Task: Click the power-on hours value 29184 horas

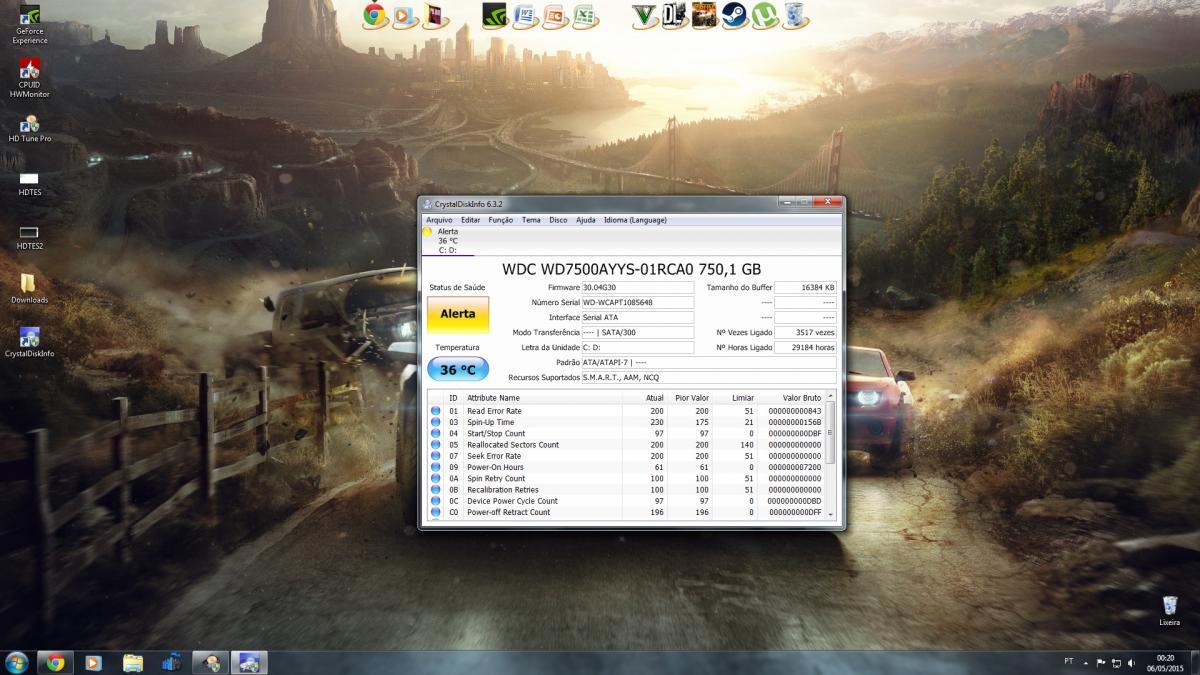Action: pos(805,347)
